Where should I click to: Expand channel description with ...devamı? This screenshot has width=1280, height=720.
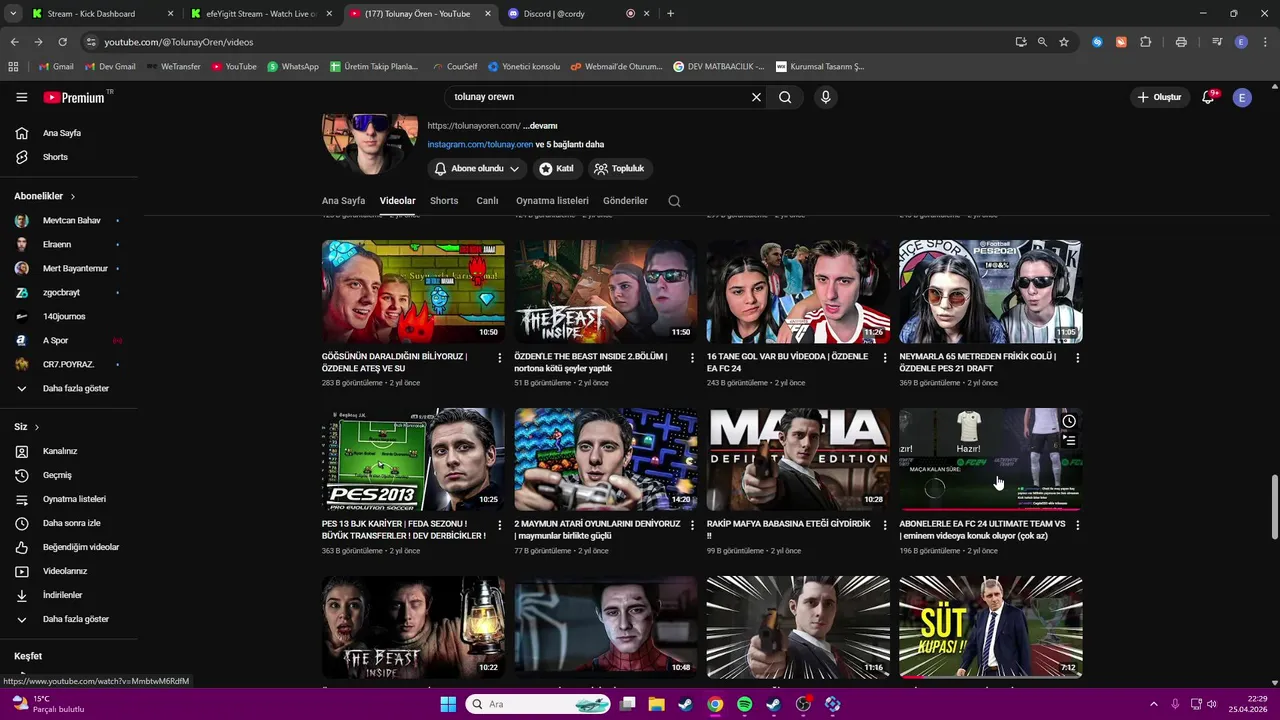coord(540,126)
